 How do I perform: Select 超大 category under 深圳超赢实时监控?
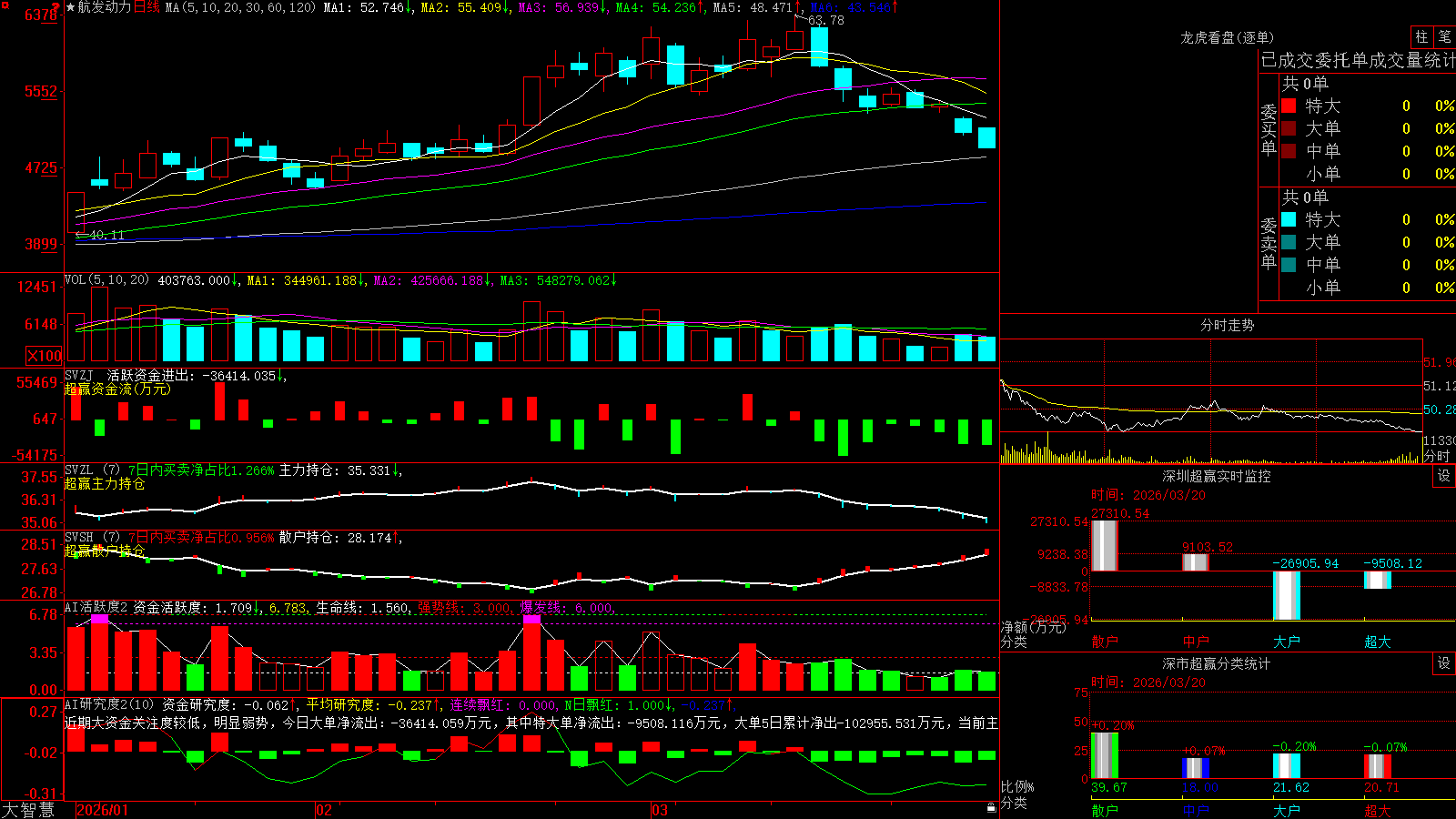coord(1378,642)
